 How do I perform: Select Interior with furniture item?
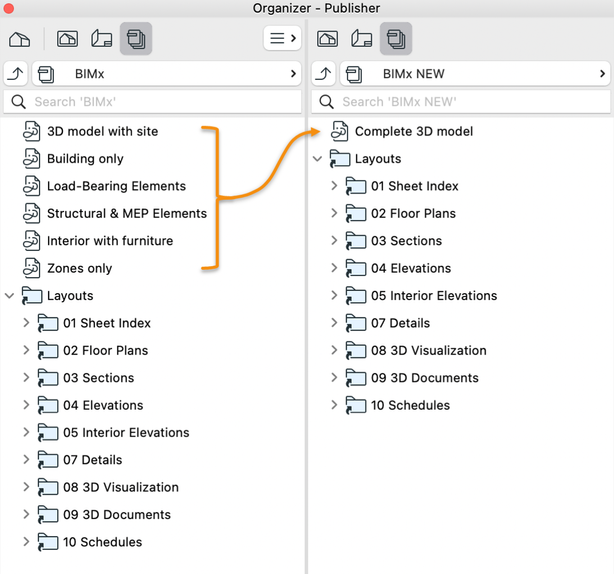110,241
